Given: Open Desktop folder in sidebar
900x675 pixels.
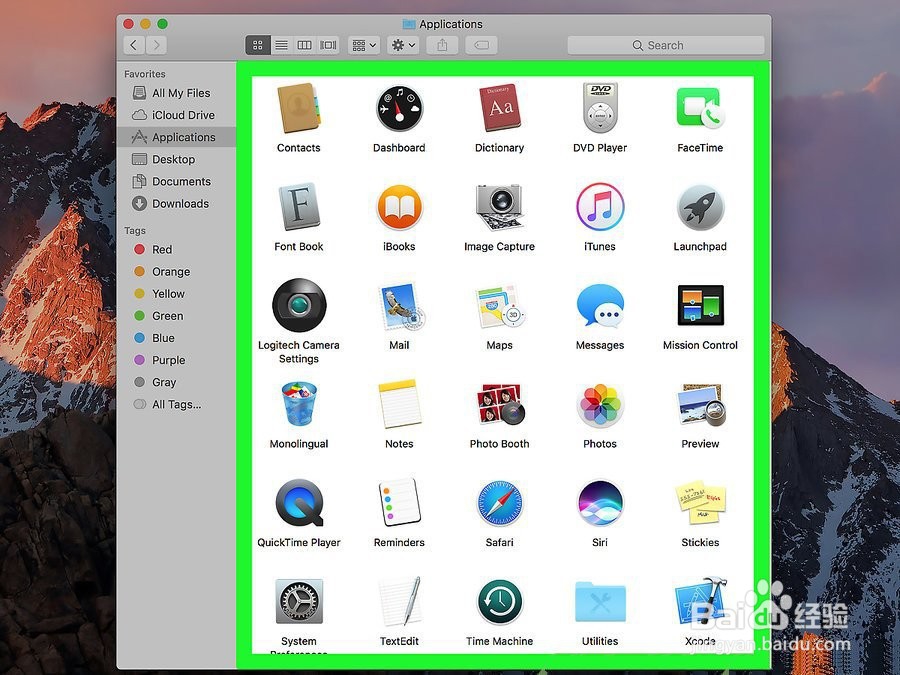Looking at the screenshot, I should click(177, 159).
